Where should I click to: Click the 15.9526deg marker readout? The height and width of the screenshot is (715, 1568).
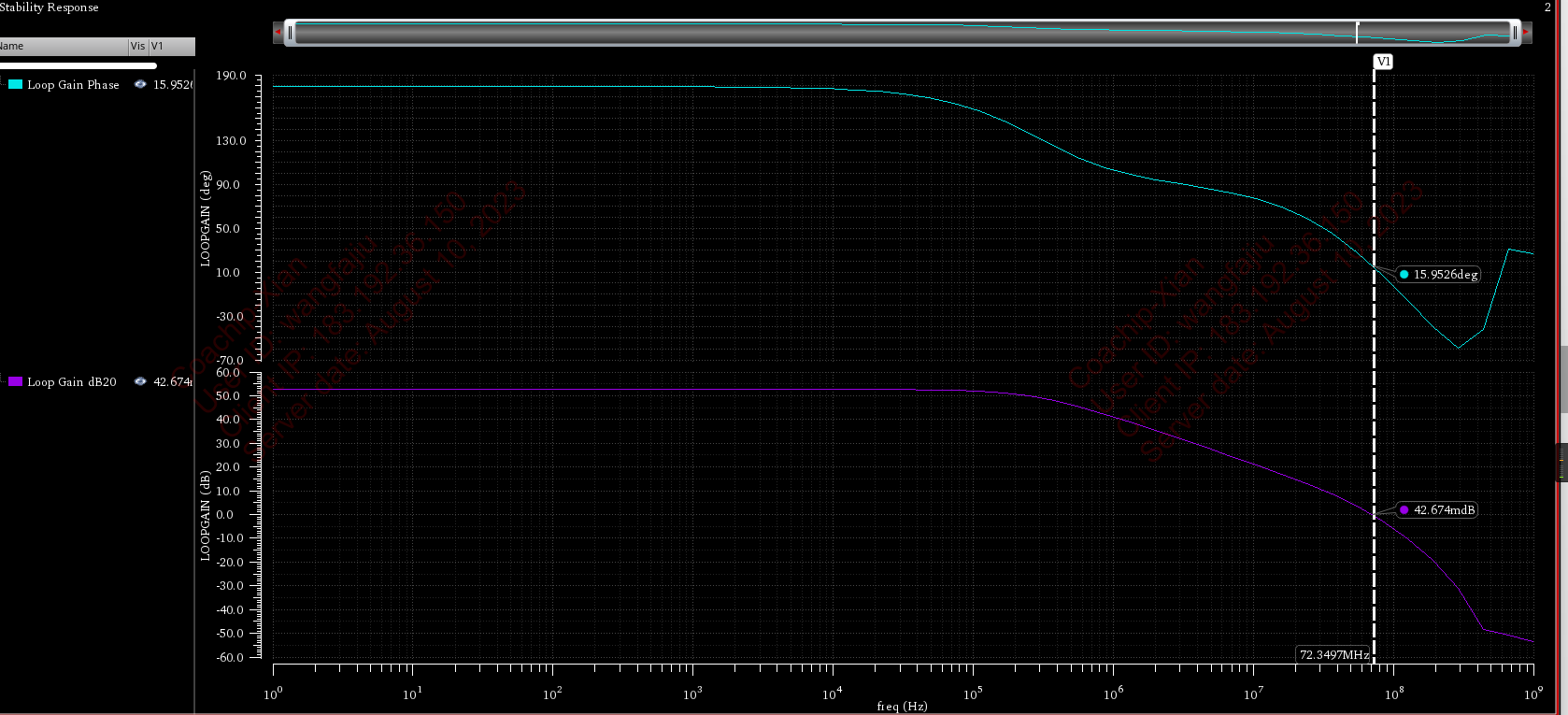point(1445,275)
